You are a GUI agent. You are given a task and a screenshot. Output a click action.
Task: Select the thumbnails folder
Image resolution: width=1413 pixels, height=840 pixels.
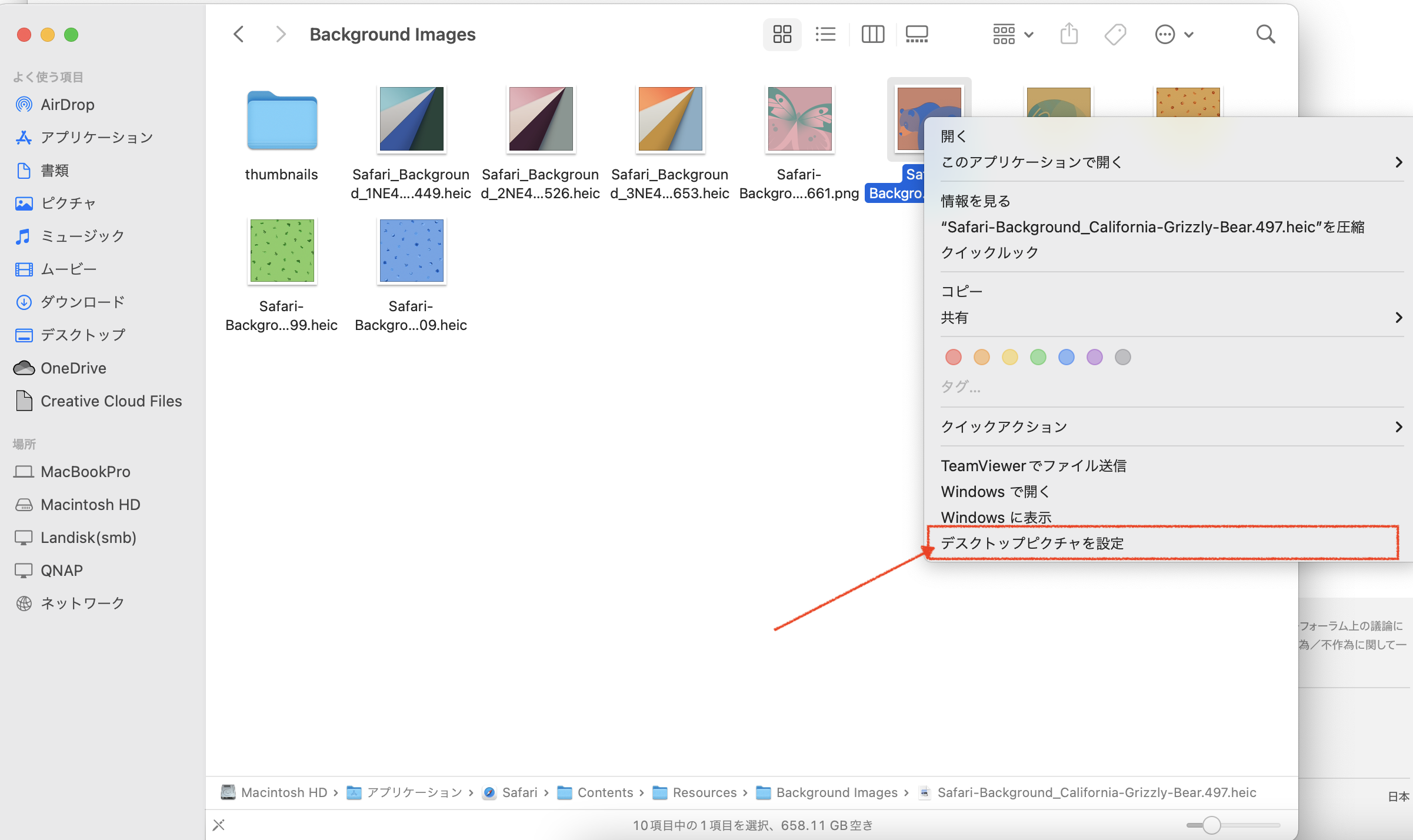click(282, 121)
